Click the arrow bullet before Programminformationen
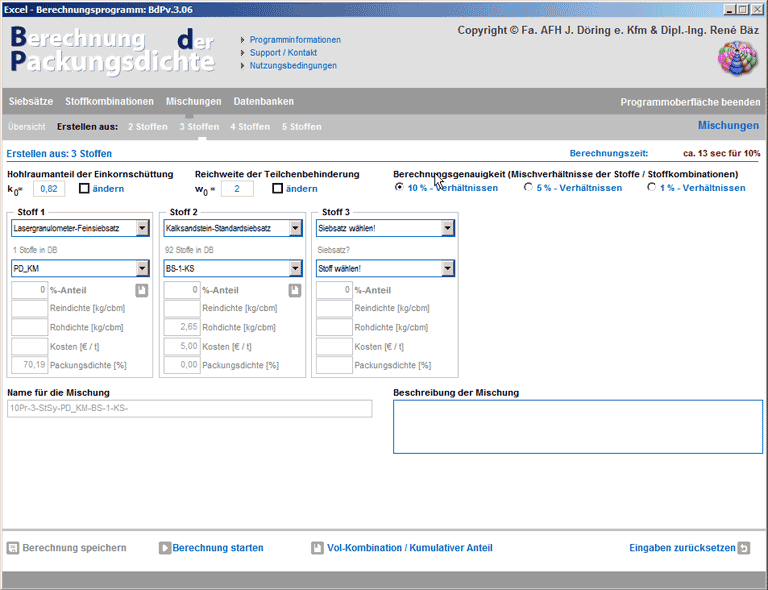The image size is (768, 590). point(242,40)
